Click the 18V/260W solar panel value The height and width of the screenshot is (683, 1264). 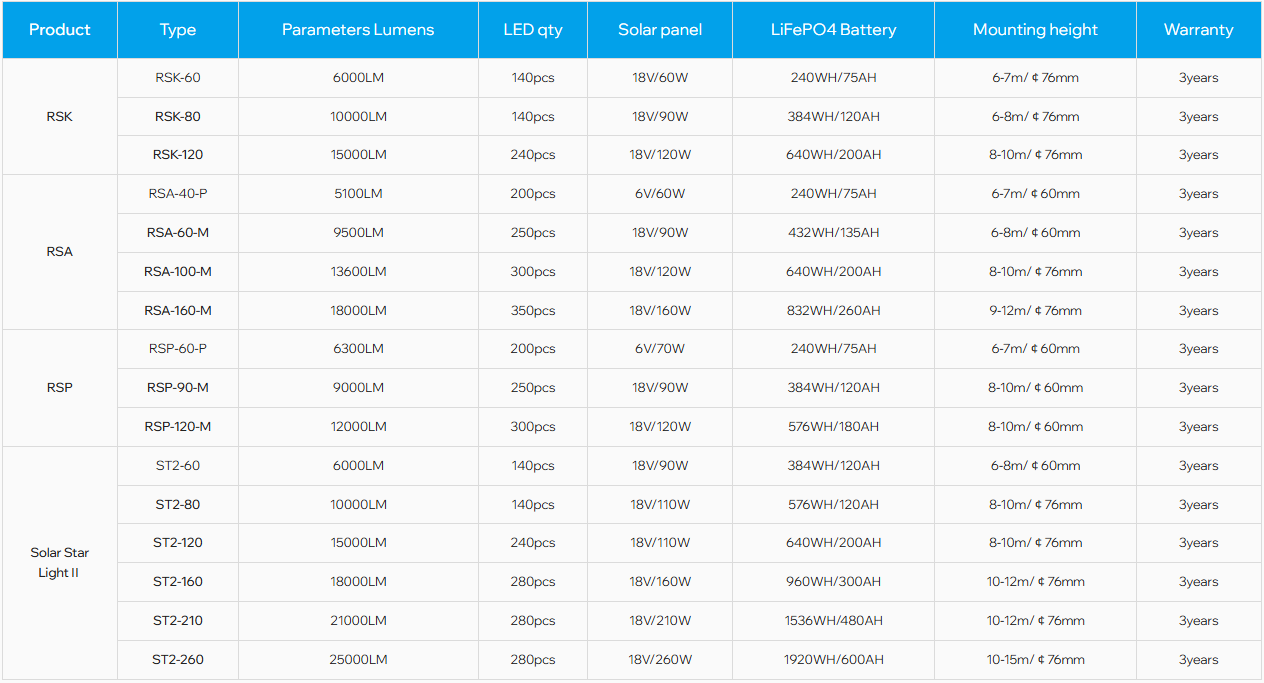click(660, 660)
